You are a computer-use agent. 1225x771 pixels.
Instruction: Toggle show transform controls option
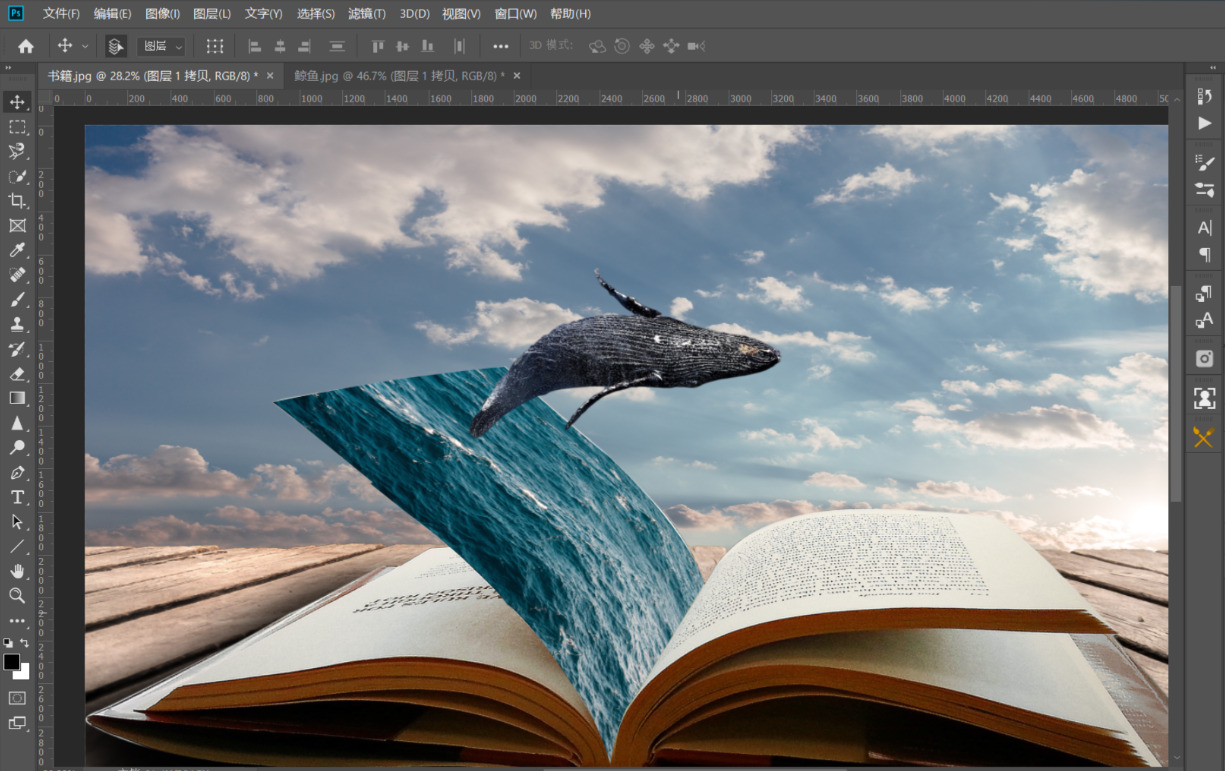click(x=215, y=46)
